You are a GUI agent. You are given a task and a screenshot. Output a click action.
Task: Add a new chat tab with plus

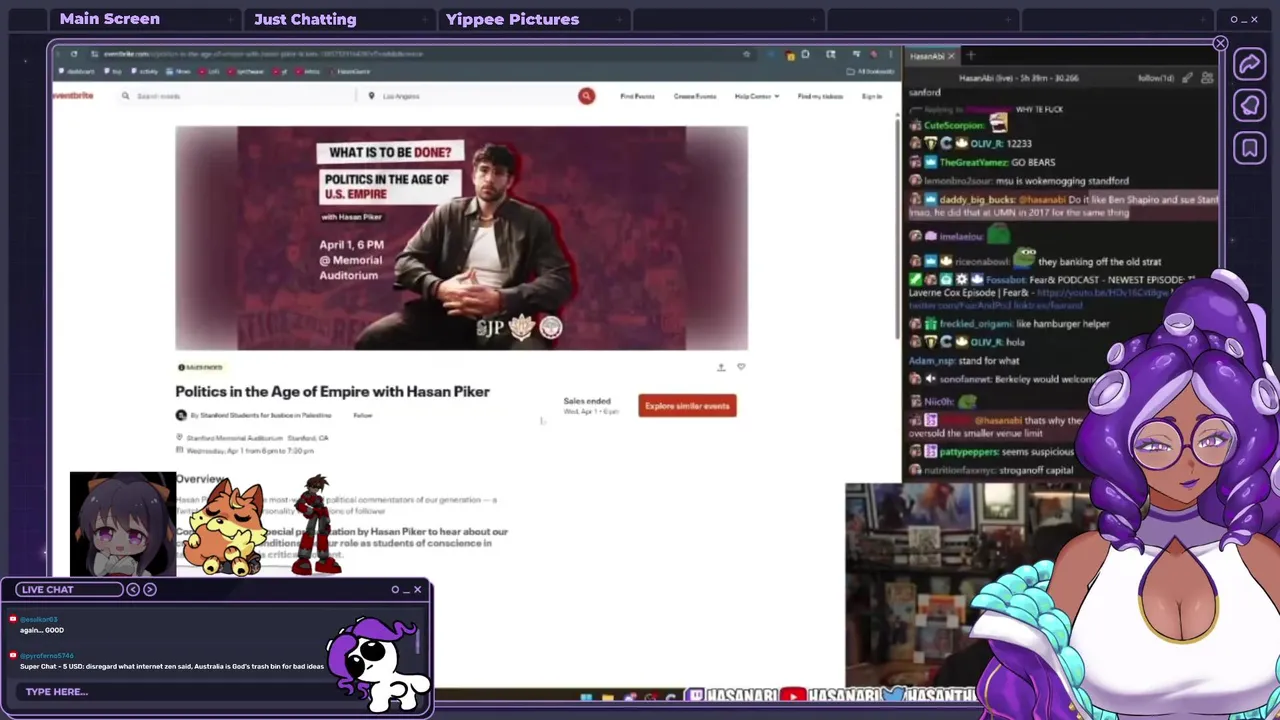click(x=970, y=56)
